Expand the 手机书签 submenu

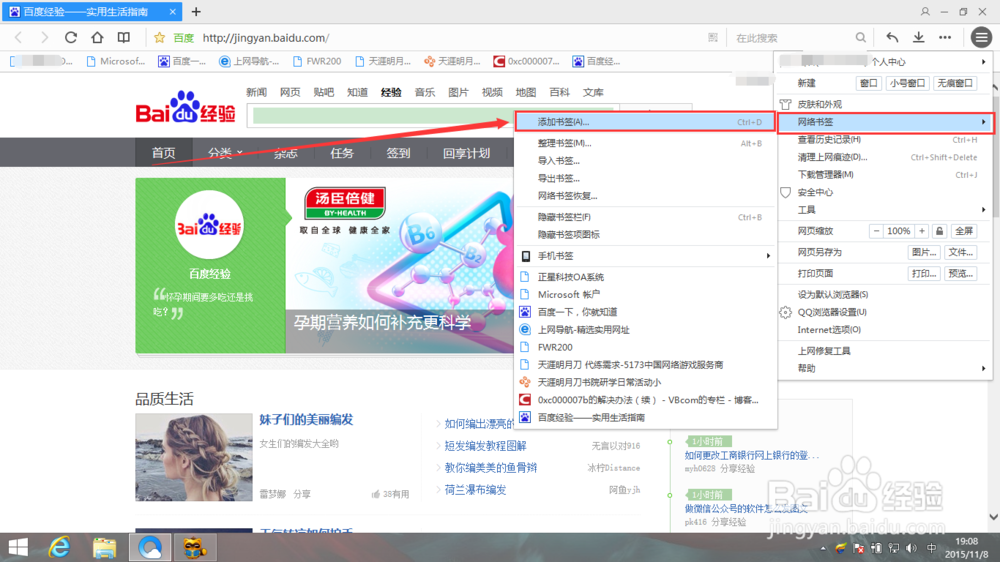point(645,256)
